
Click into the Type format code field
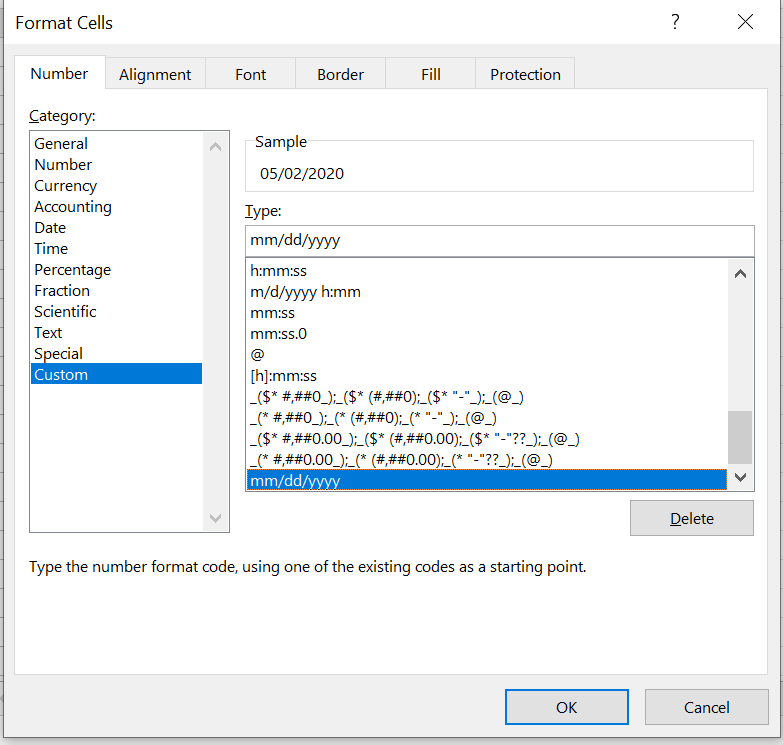point(499,241)
